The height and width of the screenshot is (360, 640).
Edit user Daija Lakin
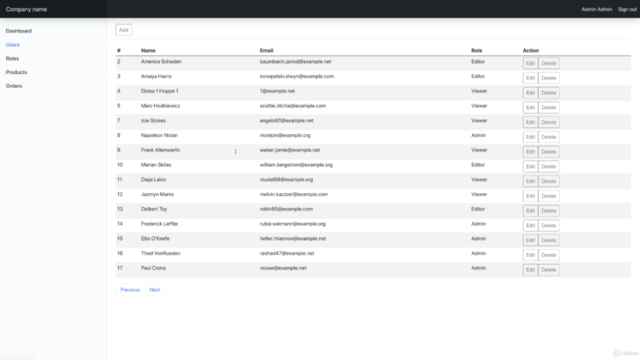530,181
